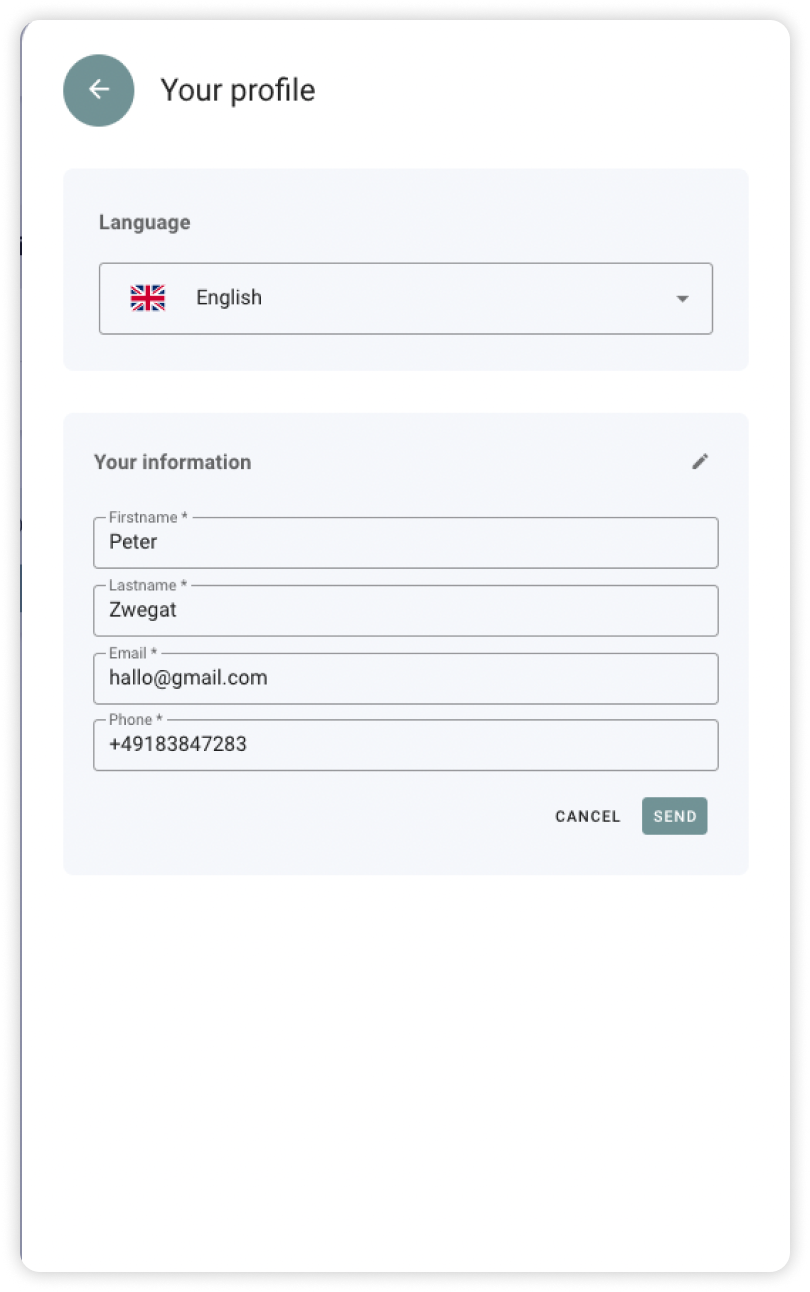Click the "Email *" floating label
Screen dimensions: 810x1292
133,653
